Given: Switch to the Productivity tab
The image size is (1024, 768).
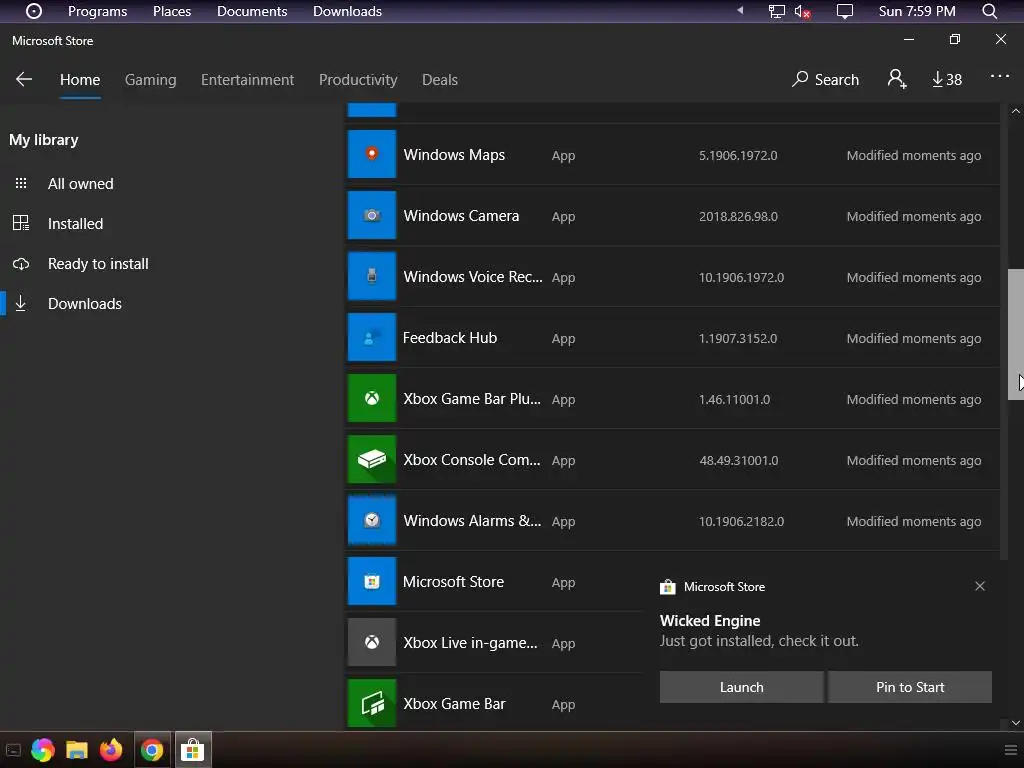Looking at the screenshot, I should pyautogui.click(x=358, y=80).
